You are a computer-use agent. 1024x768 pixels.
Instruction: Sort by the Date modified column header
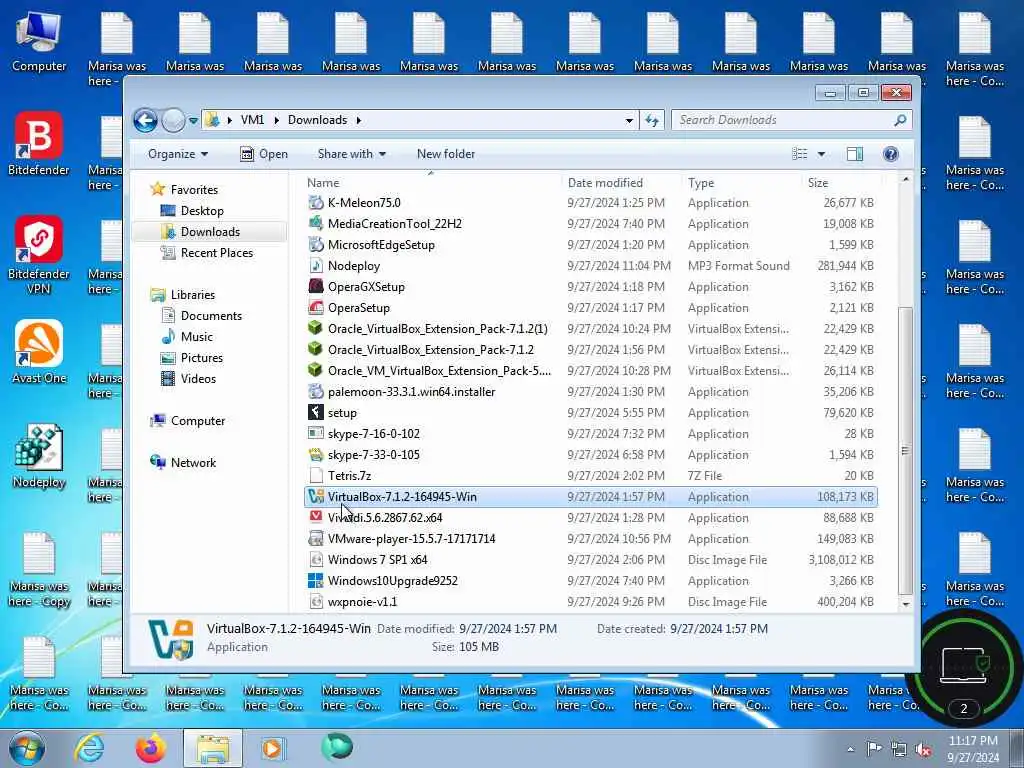[621, 183]
